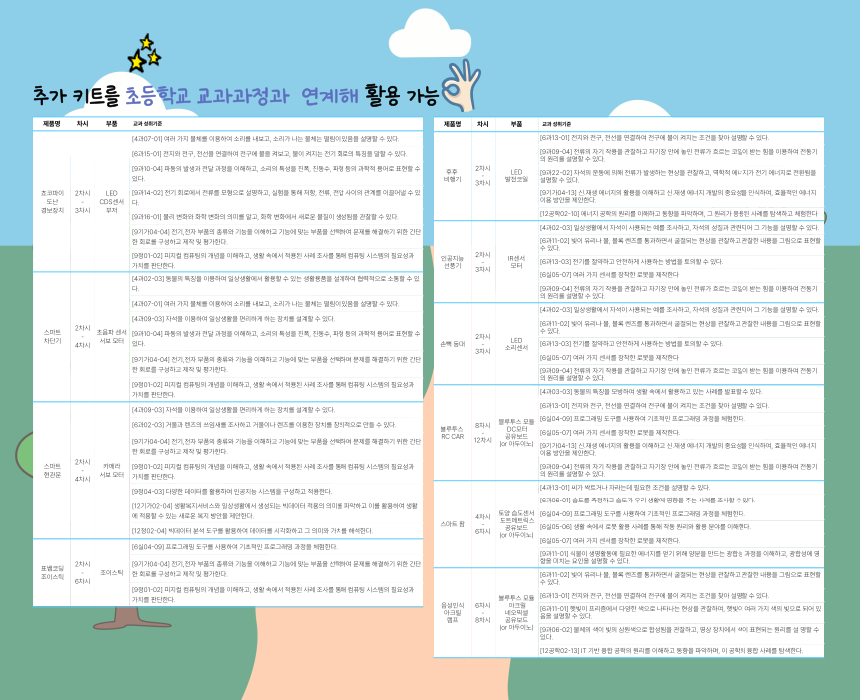Viewport: 860px width, 700px height.
Task: Click the '[6과11-01]' achievement standard line
Action: (x=681, y=612)
